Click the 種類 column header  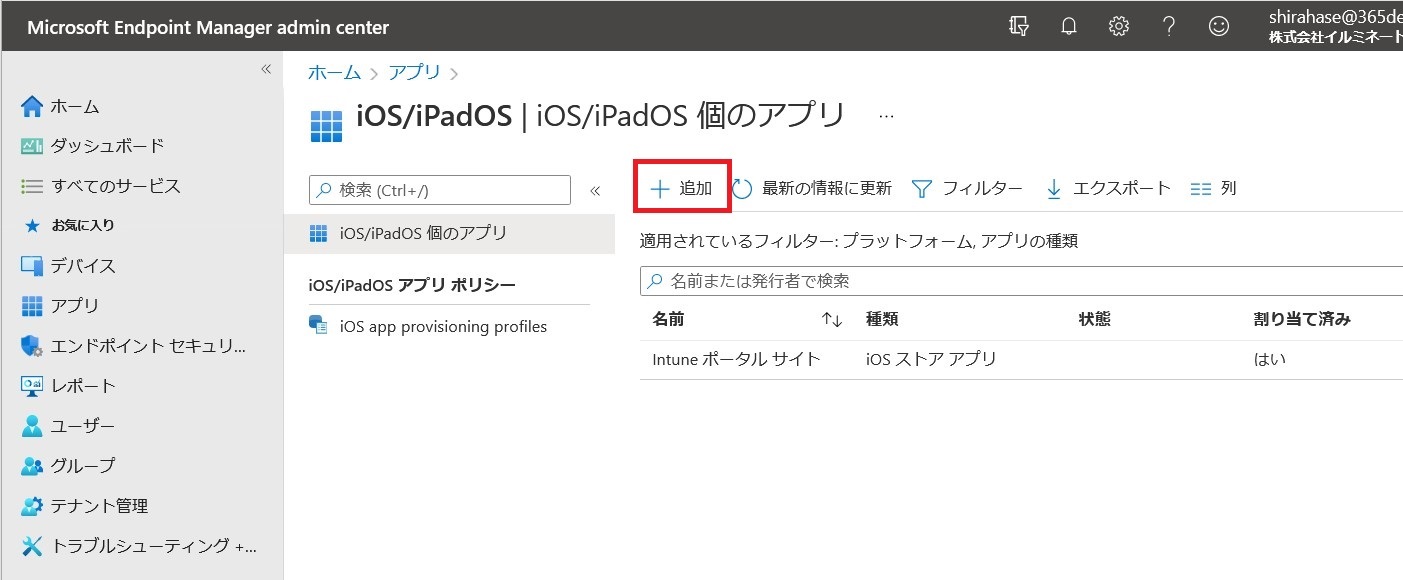882,319
